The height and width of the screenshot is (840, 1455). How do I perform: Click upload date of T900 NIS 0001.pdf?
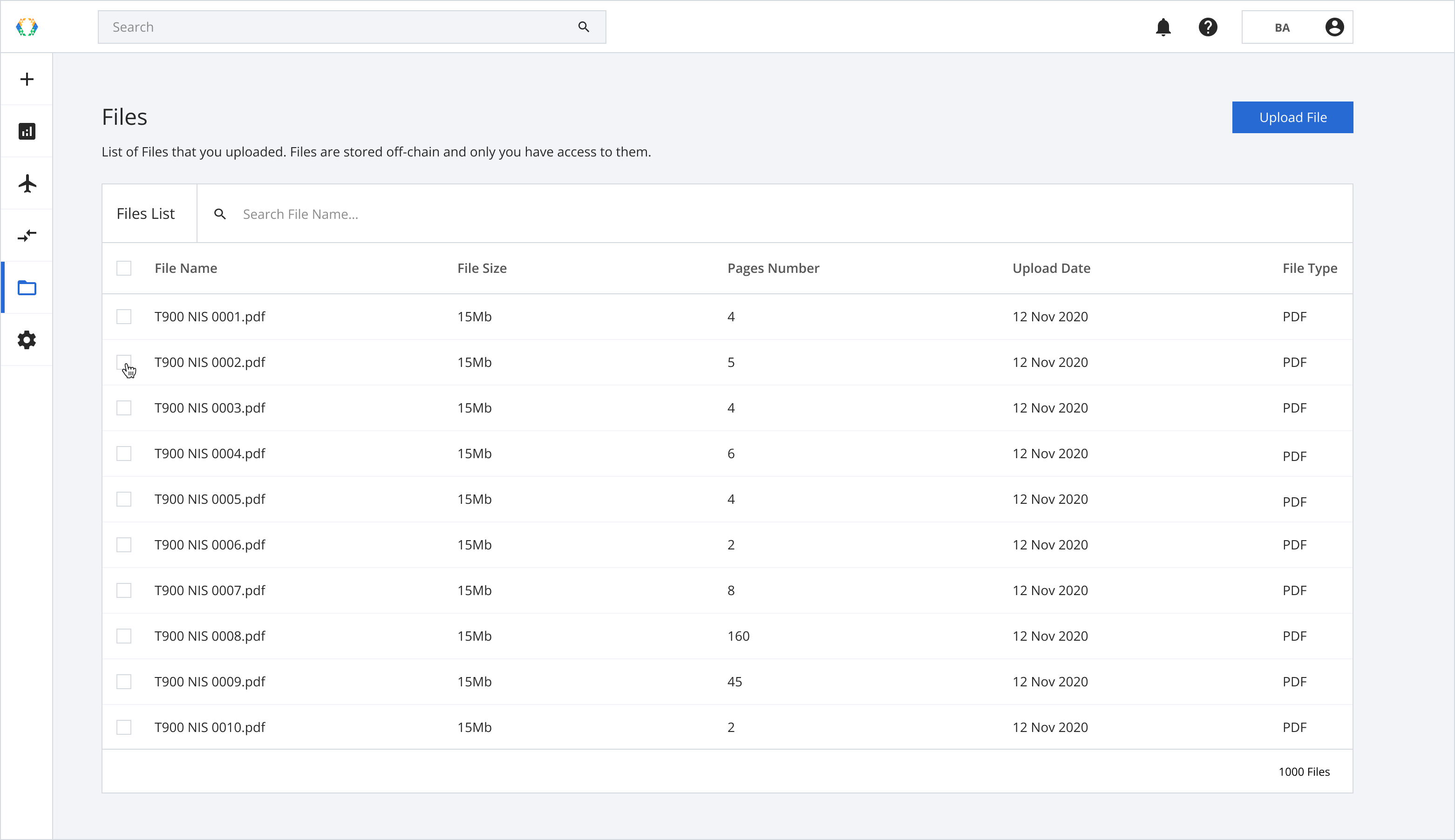[x=1050, y=317]
